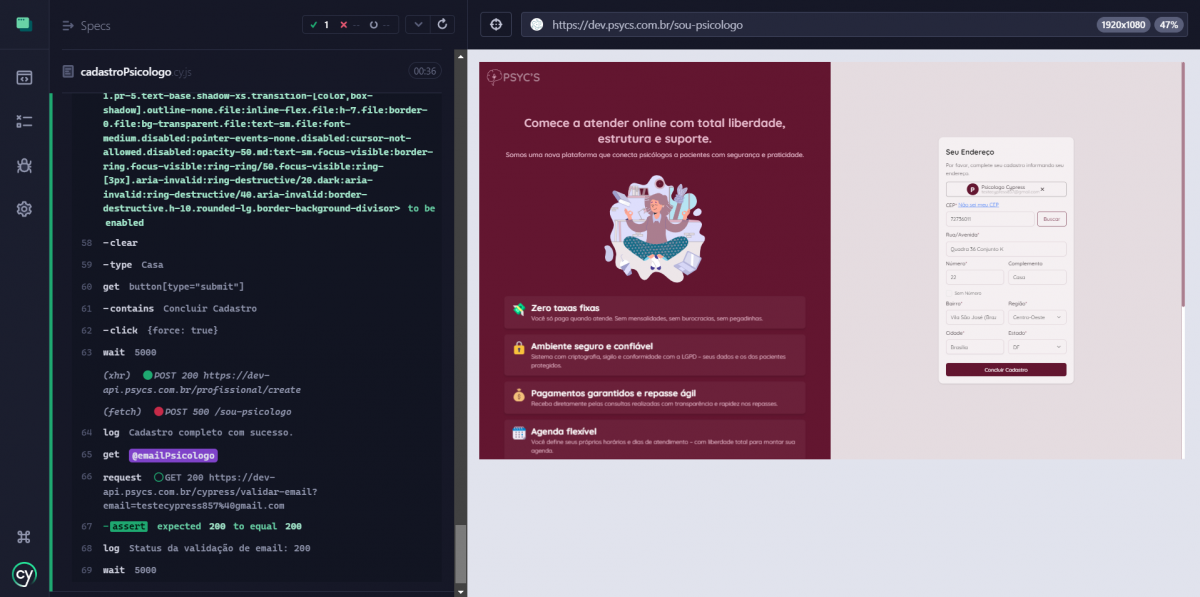Open the 1920x1080 viewport size menu
Image resolution: width=1200 pixels, height=597 pixels.
[1123, 24]
